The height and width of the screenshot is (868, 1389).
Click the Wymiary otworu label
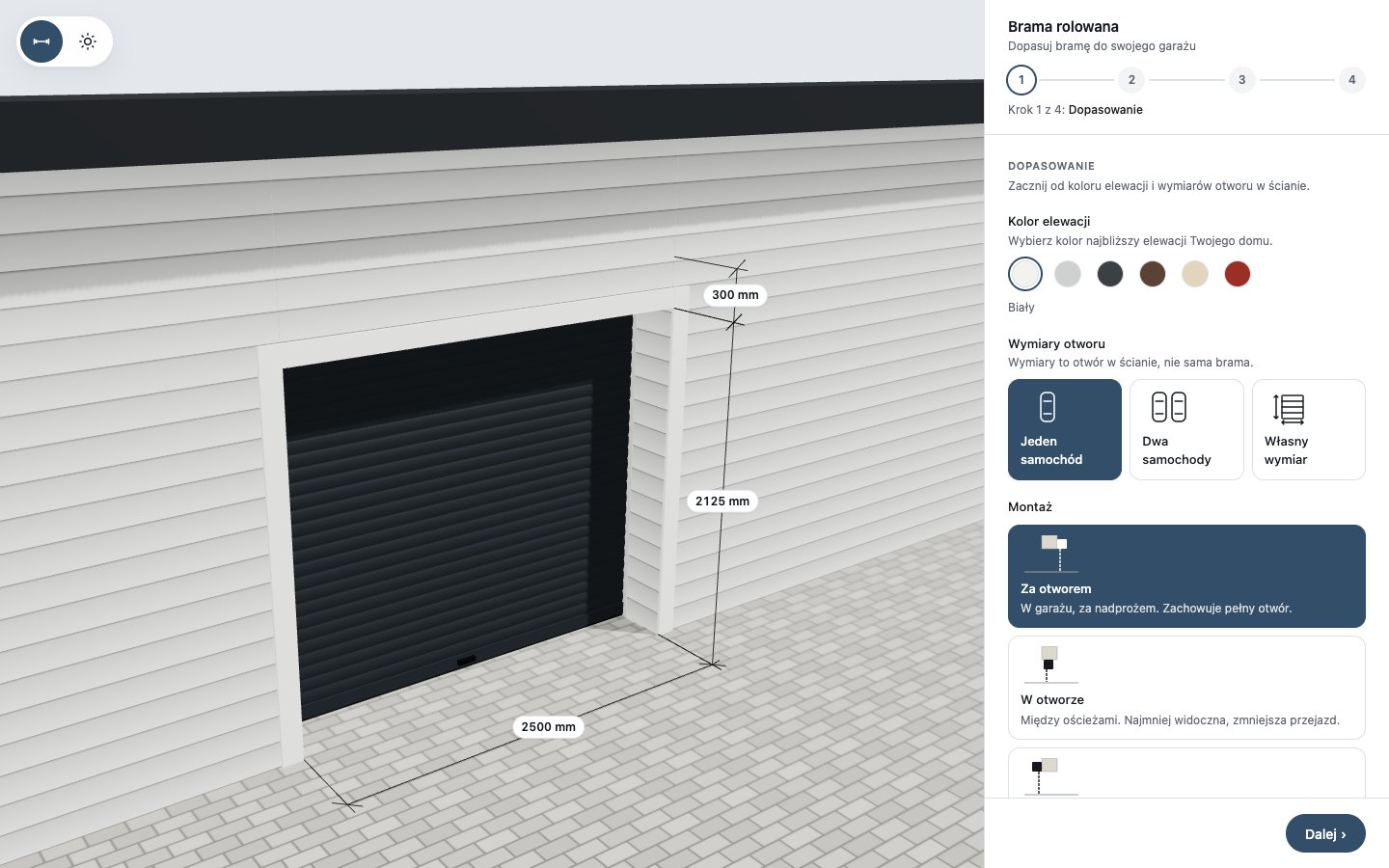point(1056,343)
